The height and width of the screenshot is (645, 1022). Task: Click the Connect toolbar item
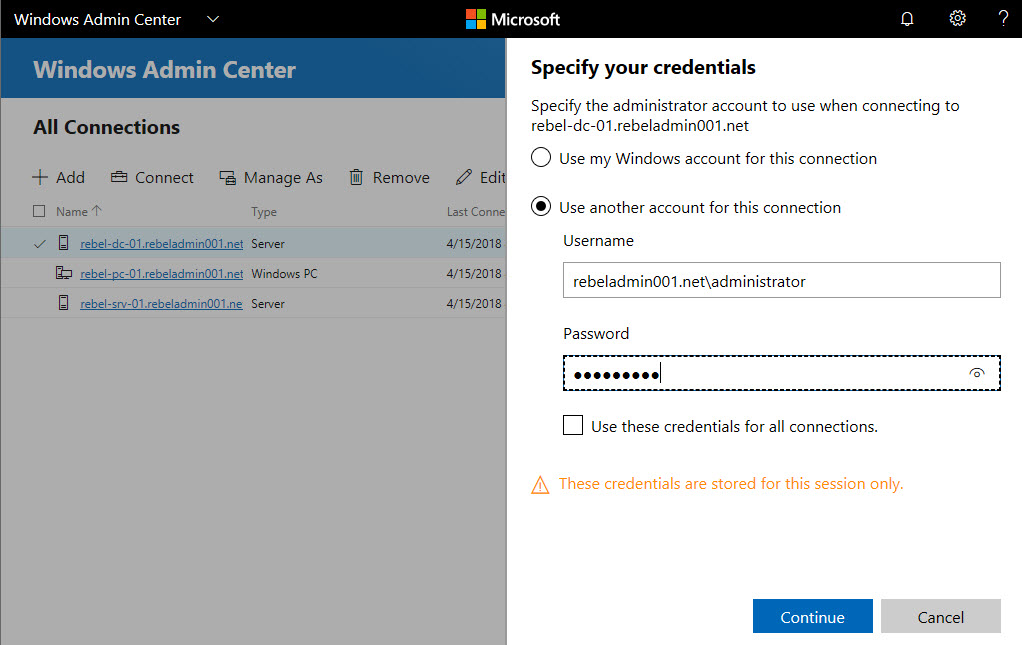152,177
